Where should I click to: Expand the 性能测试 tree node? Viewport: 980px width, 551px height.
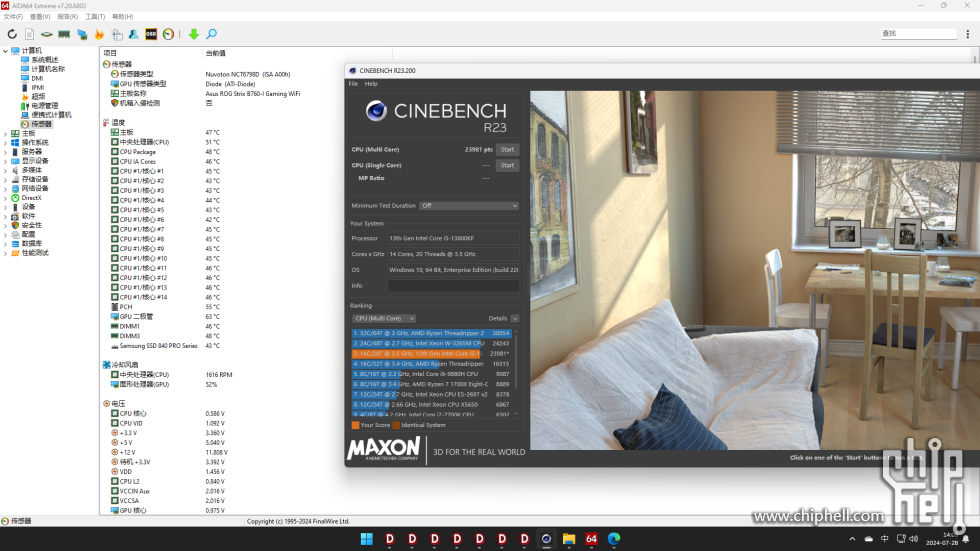point(6,253)
